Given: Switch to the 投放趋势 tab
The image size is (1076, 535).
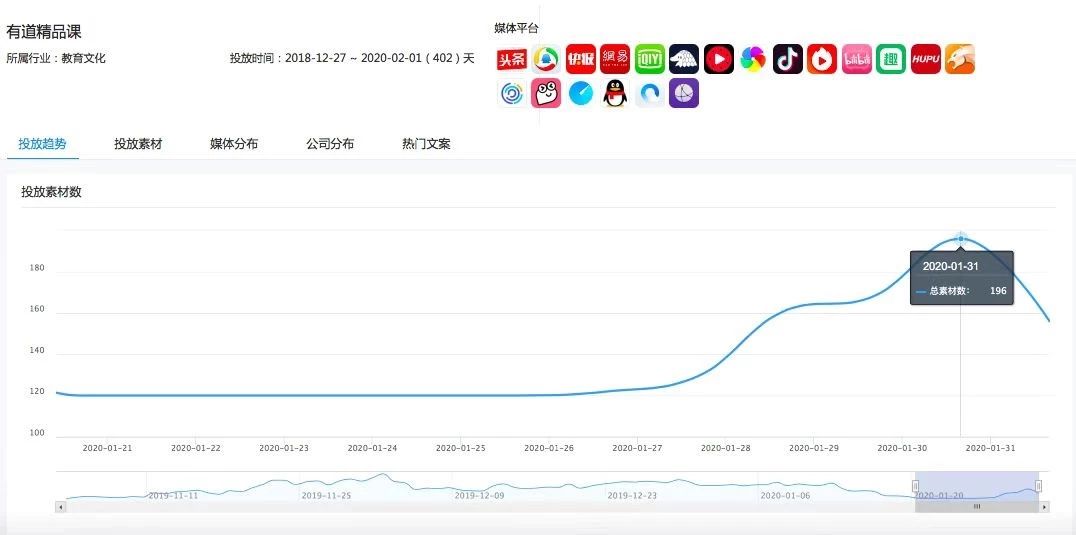Looking at the screenshot, I should click(43, 144).
